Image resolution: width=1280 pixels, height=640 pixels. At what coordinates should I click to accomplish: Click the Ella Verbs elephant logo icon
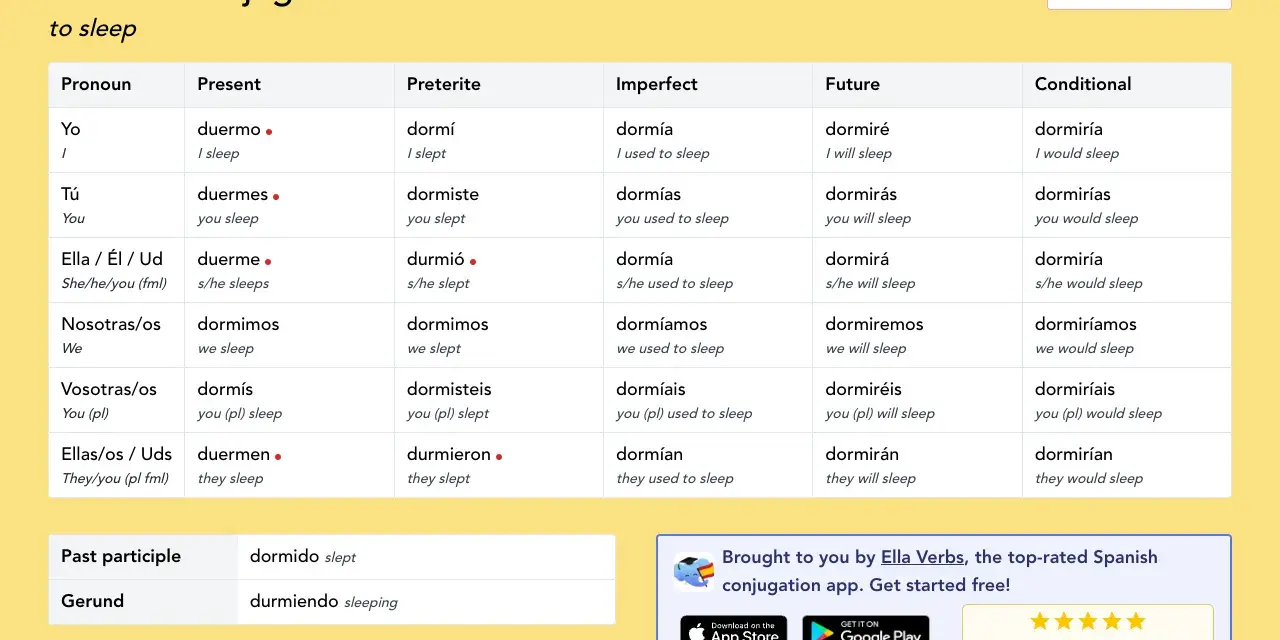(x=694, y=571)
